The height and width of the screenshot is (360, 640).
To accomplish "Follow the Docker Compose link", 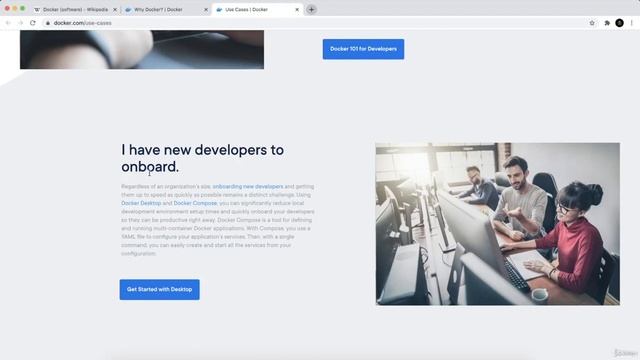I will [x=195, y=203].
